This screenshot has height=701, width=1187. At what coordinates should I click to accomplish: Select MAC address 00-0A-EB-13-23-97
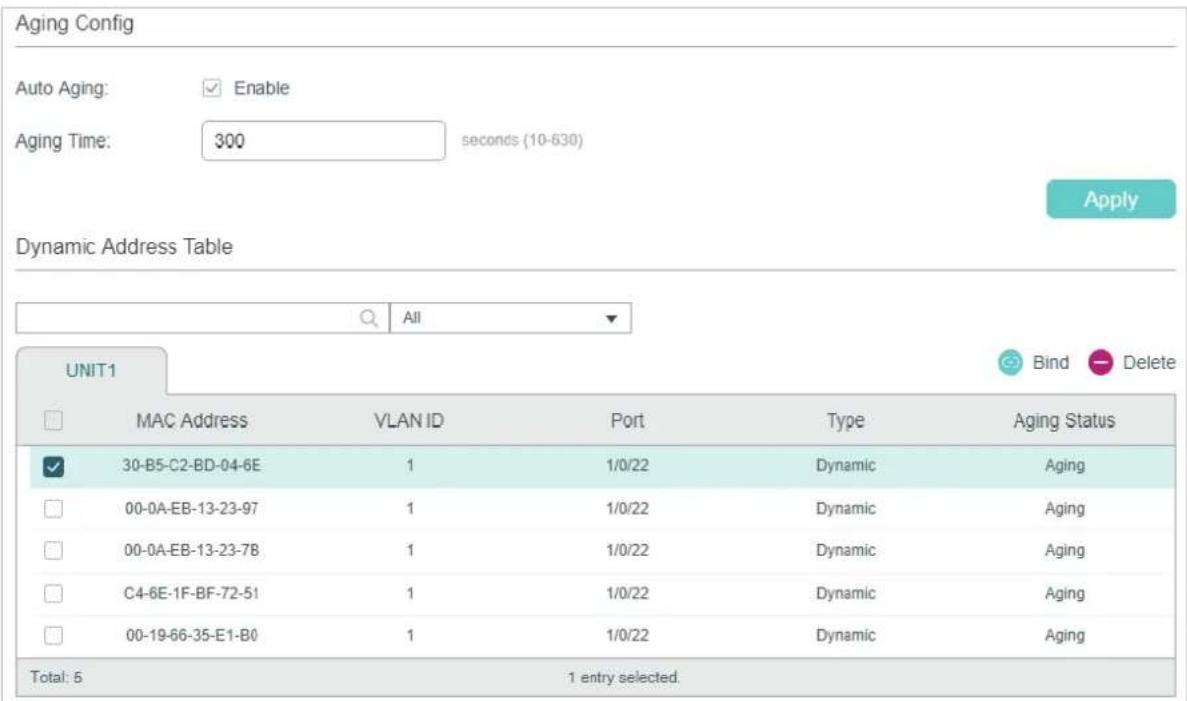[192, 509]
